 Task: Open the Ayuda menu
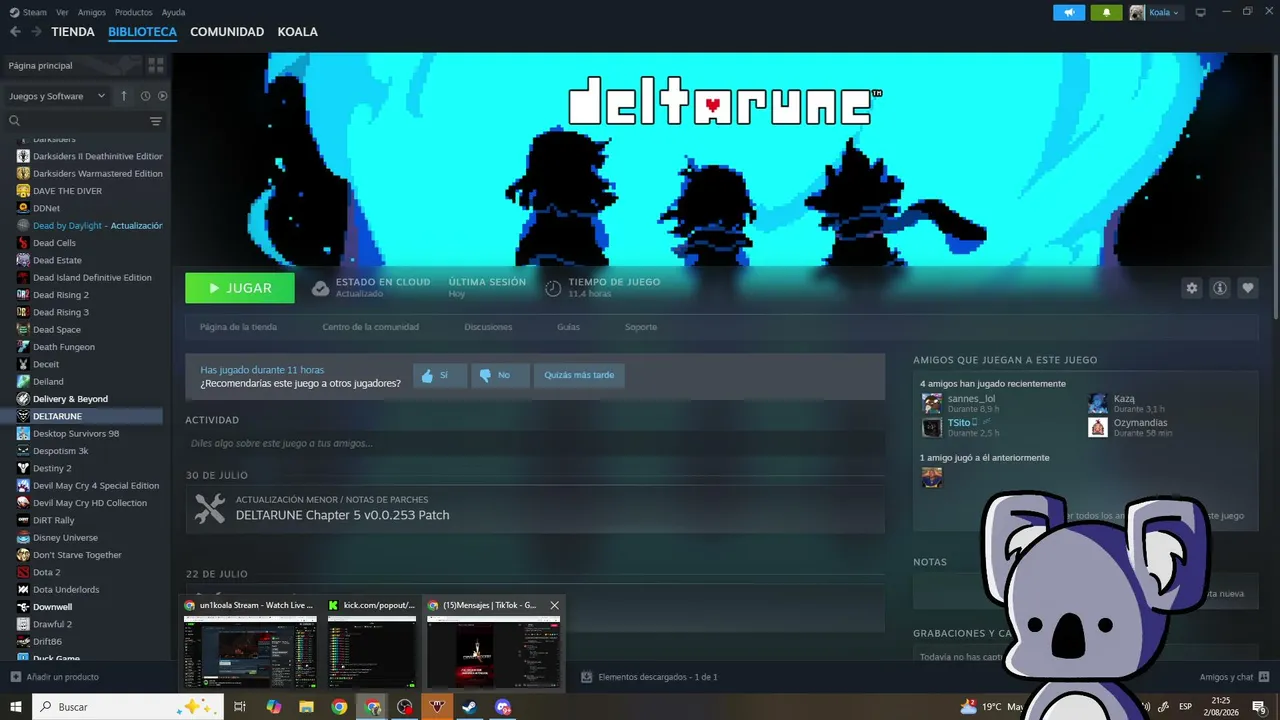coord(173,12)
